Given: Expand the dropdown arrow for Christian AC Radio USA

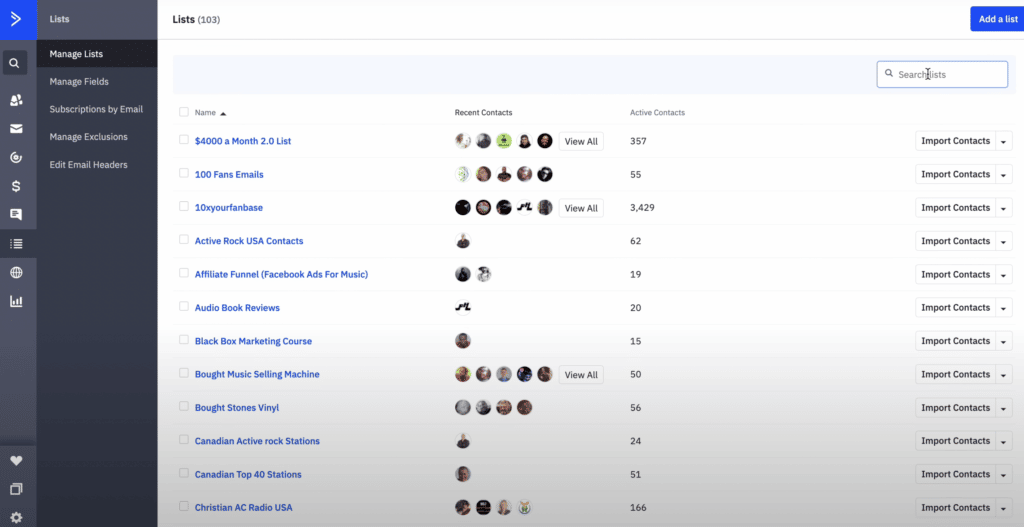Looking at the screenshot, I should coord(1004,508).
